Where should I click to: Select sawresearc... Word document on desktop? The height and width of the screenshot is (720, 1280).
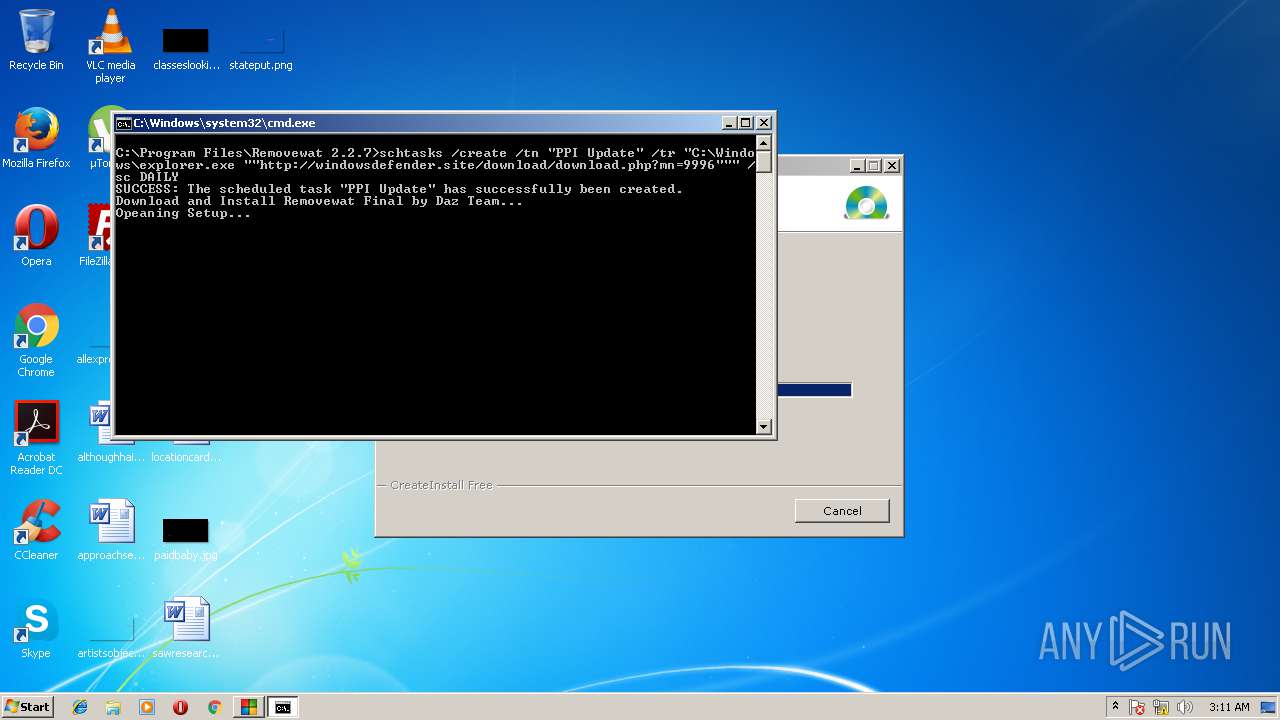point(185,628)
